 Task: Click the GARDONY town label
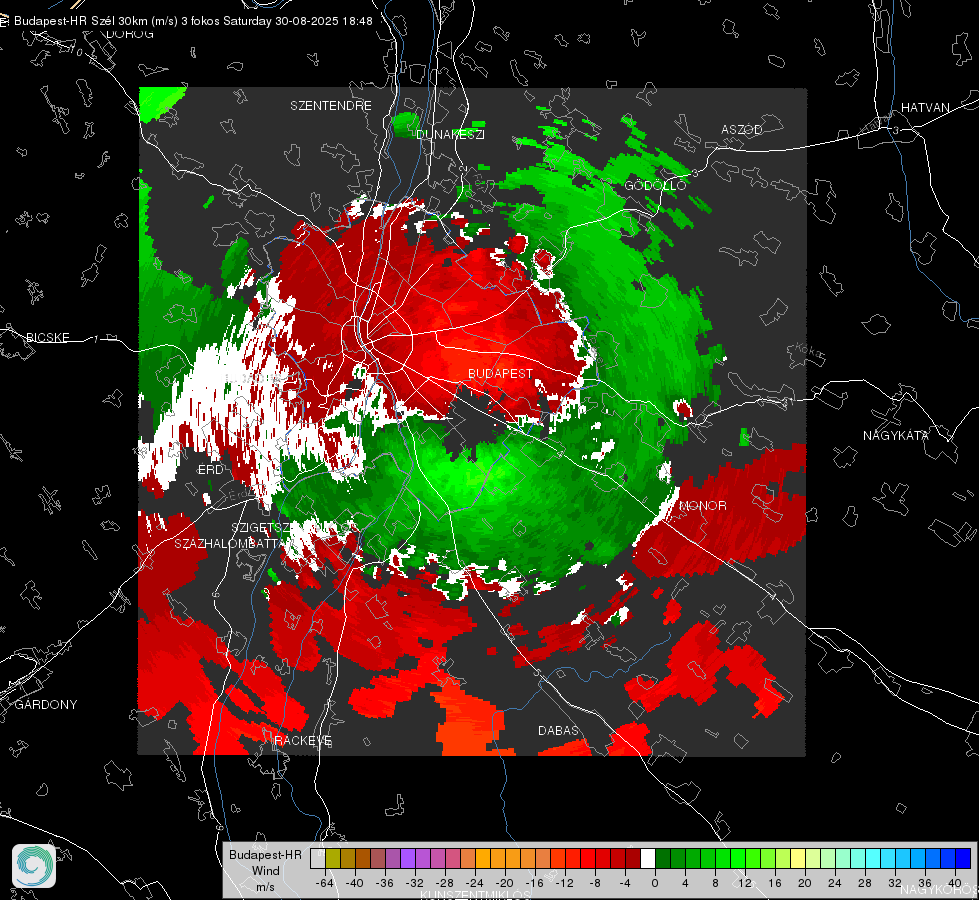pos(46,705)
